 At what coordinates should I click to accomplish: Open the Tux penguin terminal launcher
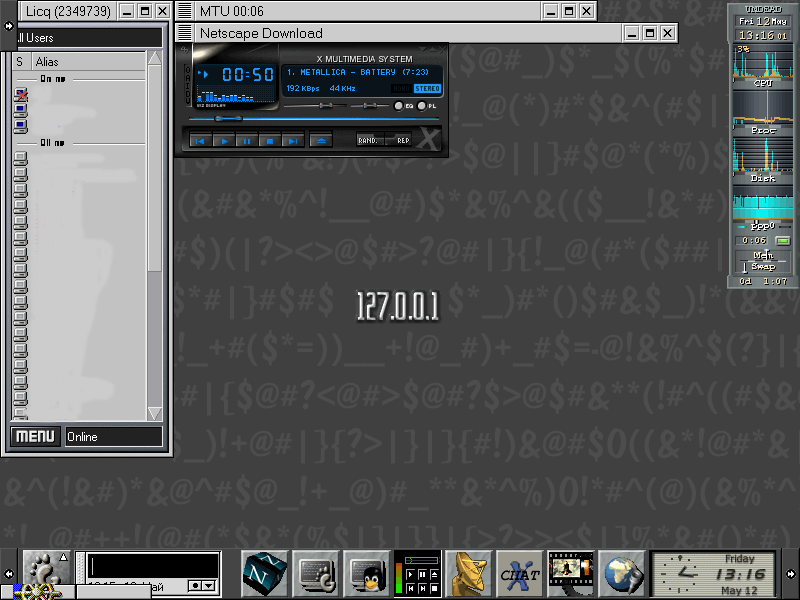pos(367,574)
